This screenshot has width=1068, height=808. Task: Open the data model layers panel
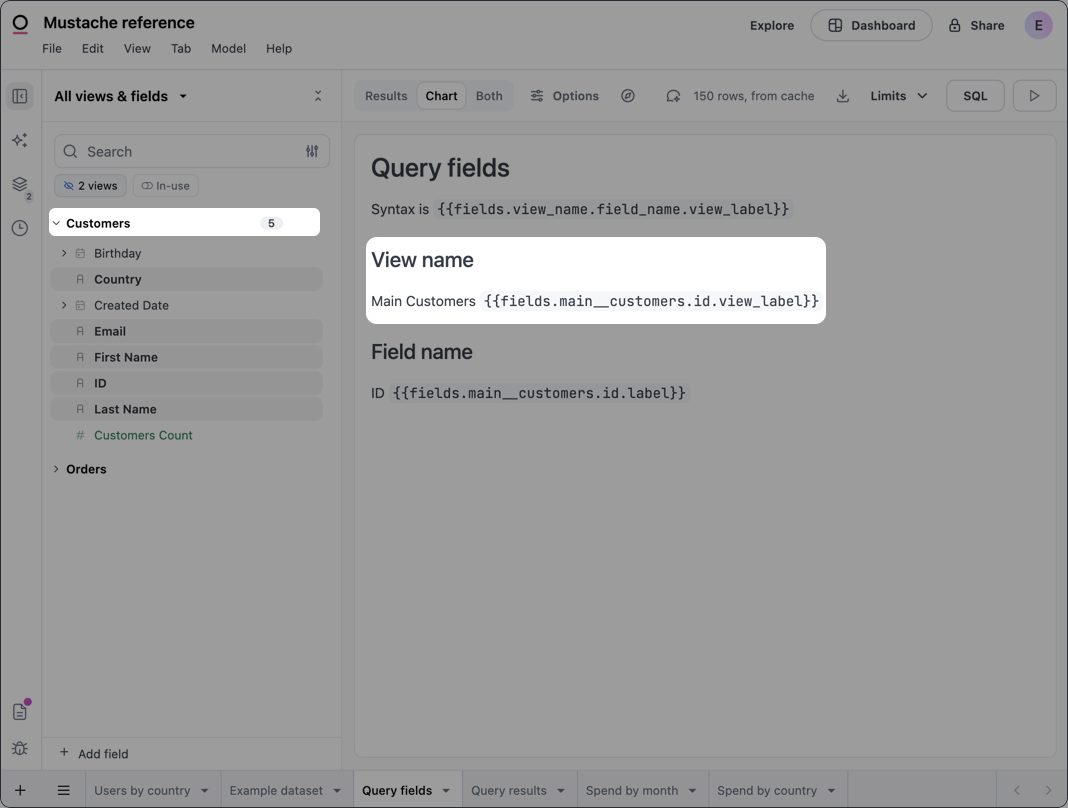tap(19, 185)
